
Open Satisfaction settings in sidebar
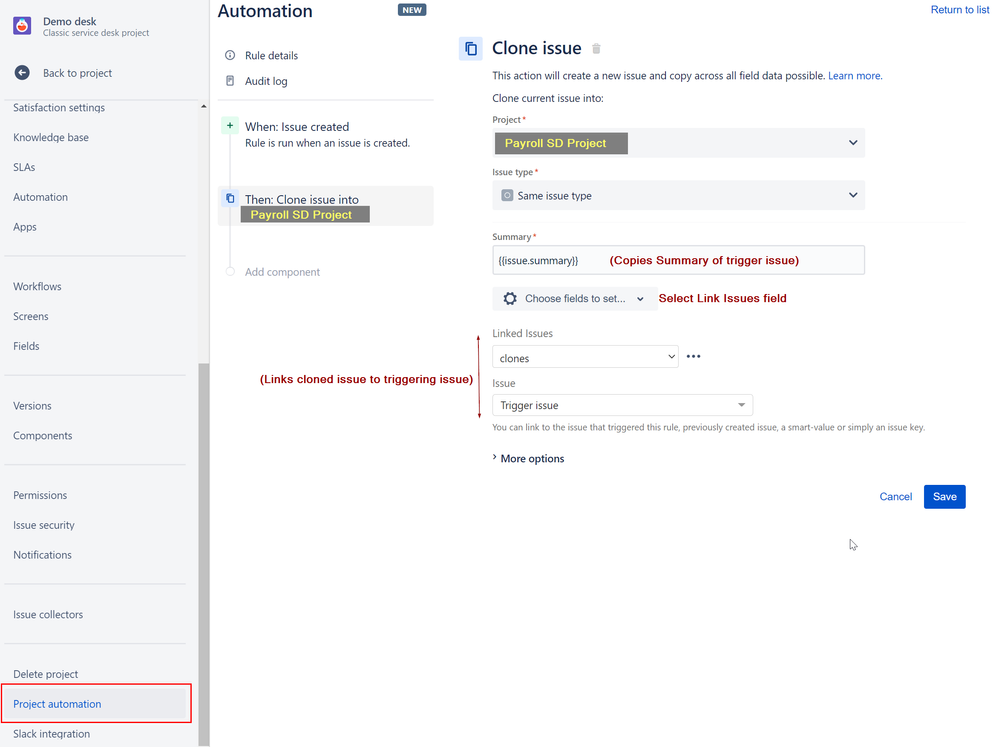[59, 108]
